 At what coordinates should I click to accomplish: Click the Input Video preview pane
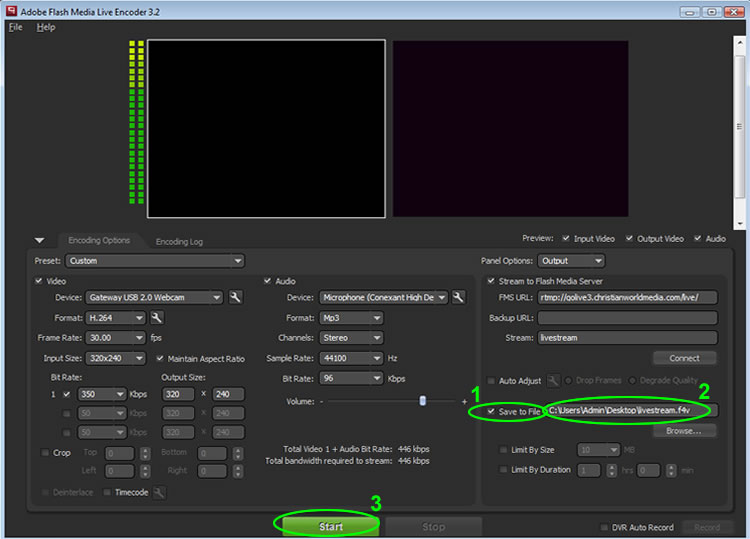266,129
